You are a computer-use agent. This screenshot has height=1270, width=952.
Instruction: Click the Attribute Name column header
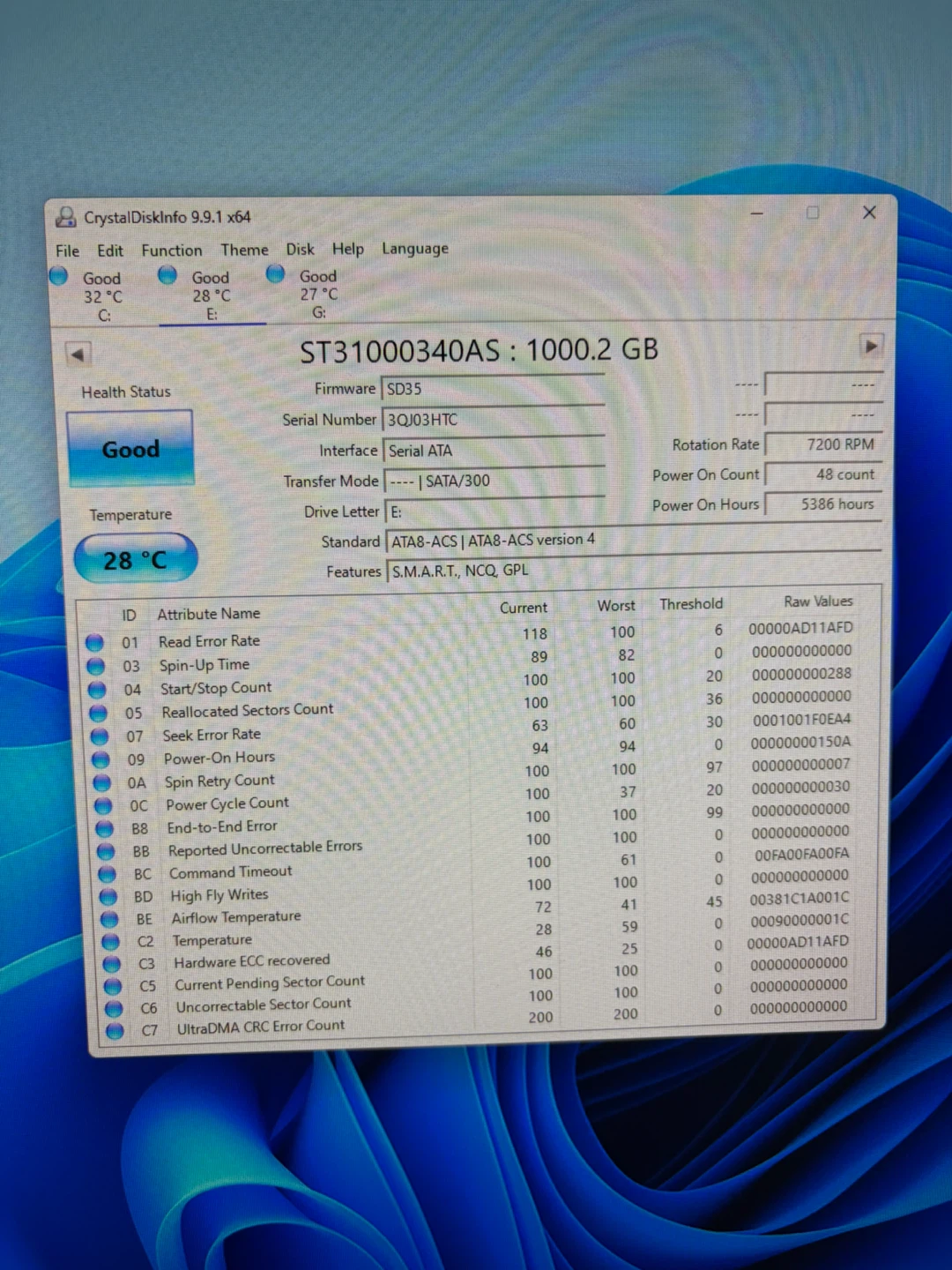[x=209, y=614]
